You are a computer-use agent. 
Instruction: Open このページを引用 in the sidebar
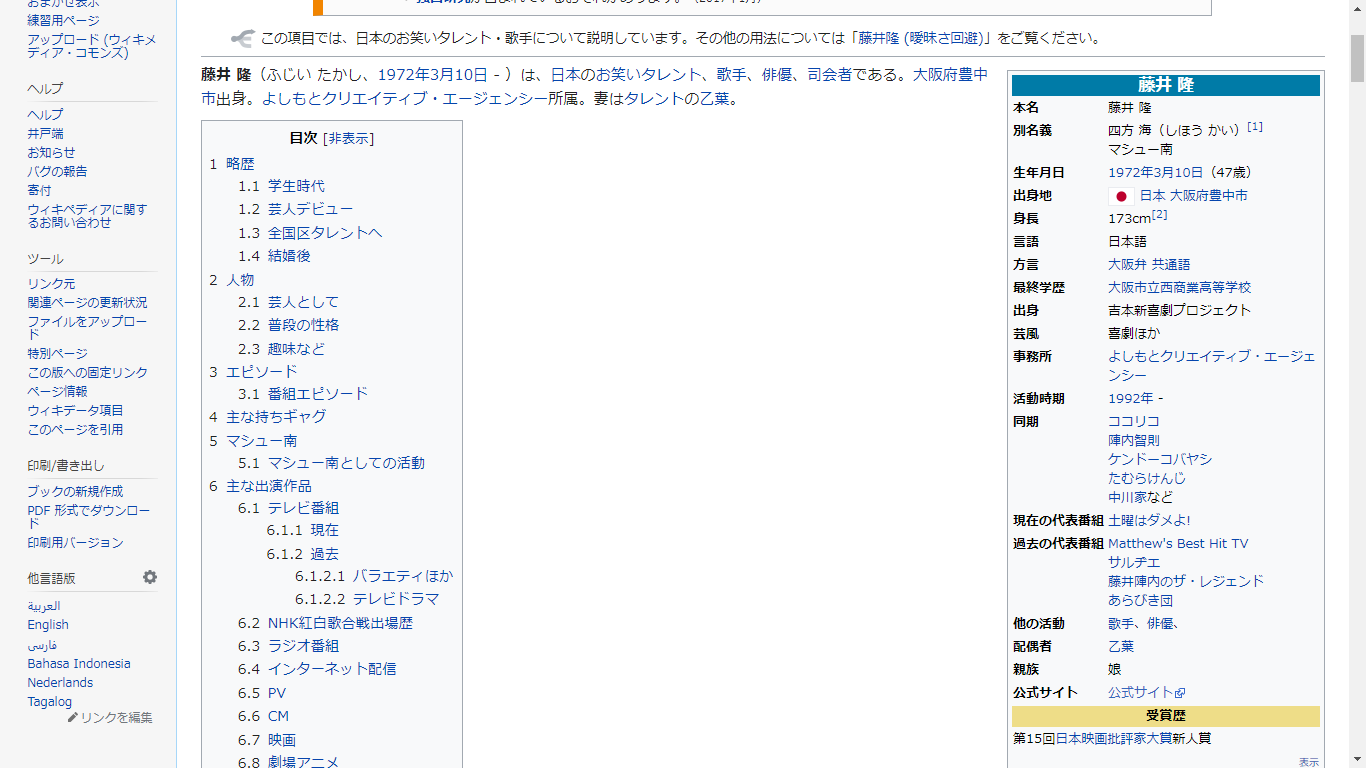coord(75,430)
